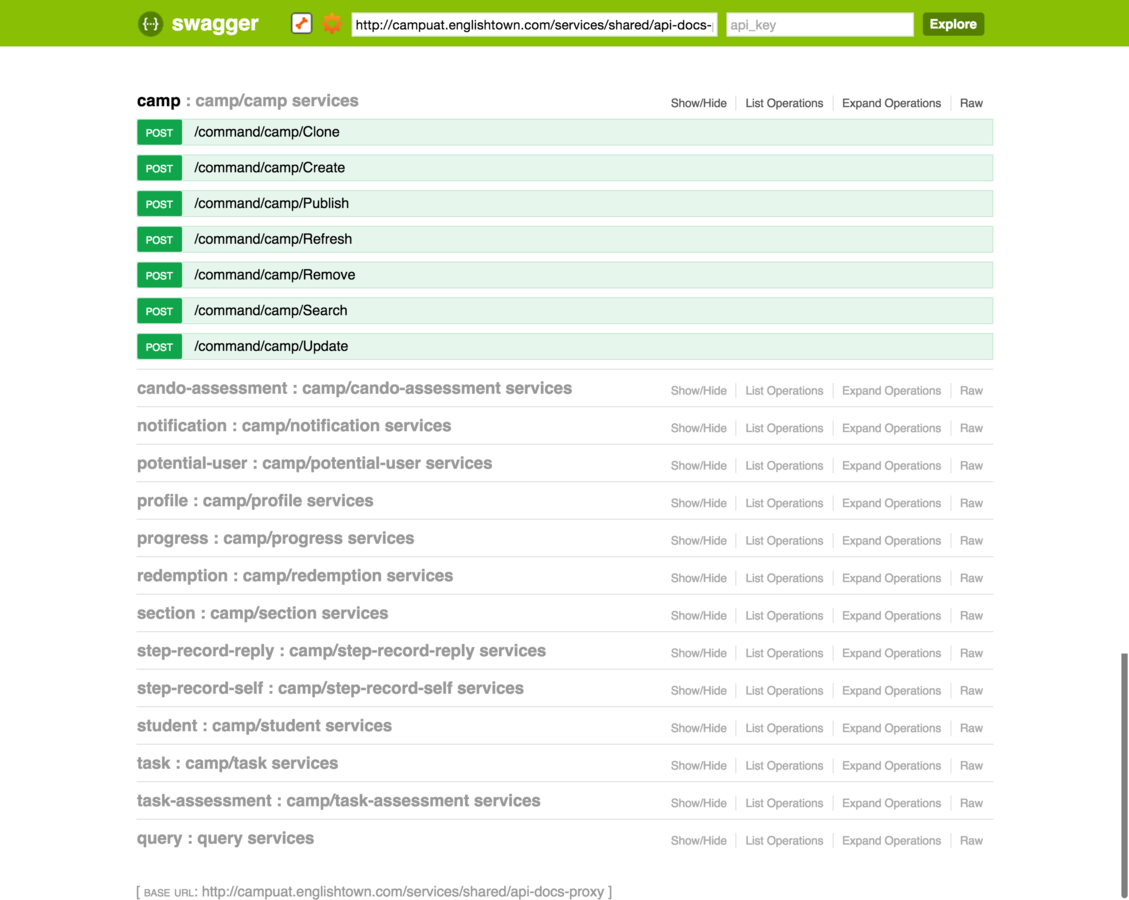Expand Operations for potential-user services
Image resolution: width=1129 pixels, height=900 pixels.
click(x=891, y=465)
